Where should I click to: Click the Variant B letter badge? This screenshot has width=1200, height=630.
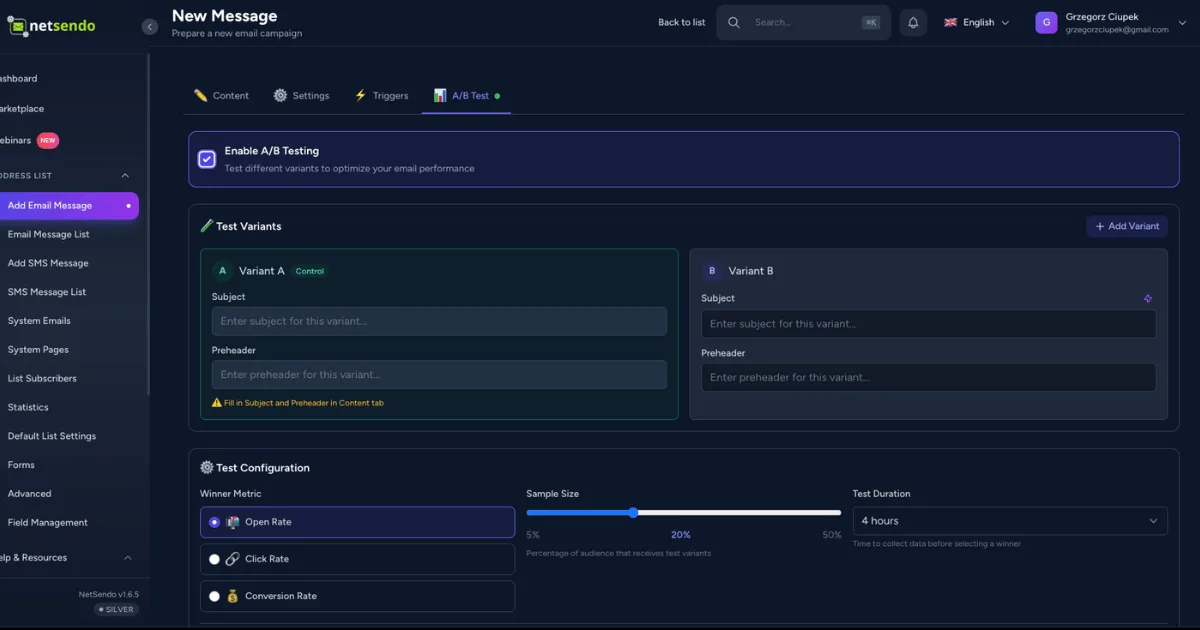pyautogui.click(x=712, y=271)
